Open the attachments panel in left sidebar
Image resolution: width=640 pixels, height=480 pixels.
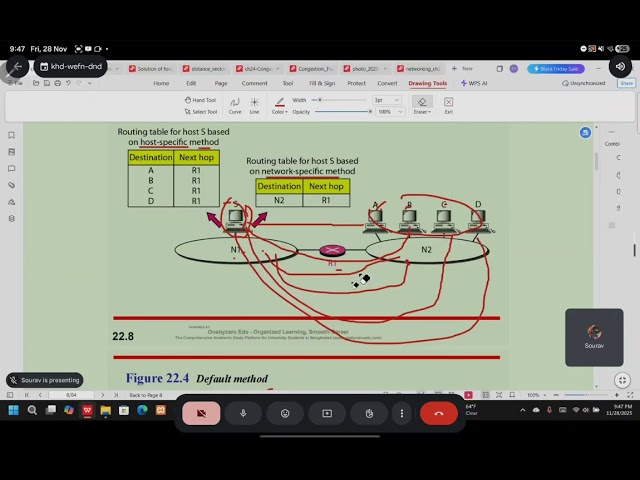[x=11, y=185]
